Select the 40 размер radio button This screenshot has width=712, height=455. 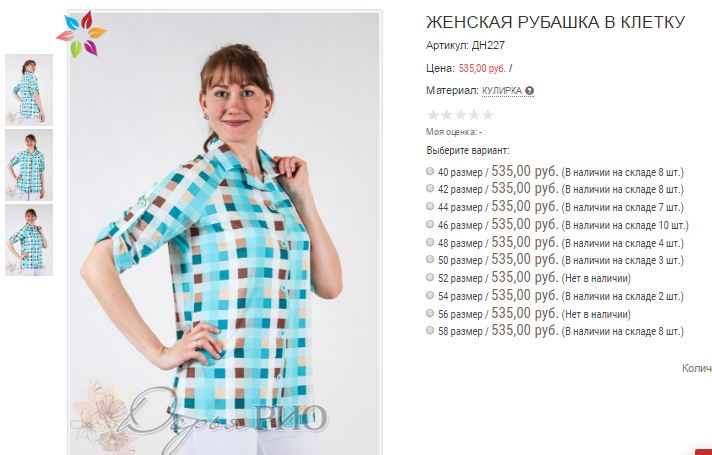(430, 171)
